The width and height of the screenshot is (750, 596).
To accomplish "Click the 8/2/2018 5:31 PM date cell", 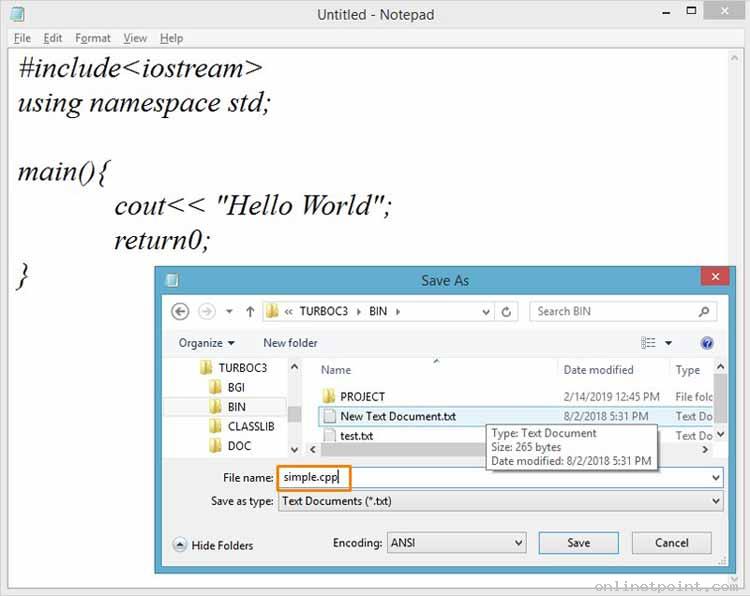I will [606, 416].
